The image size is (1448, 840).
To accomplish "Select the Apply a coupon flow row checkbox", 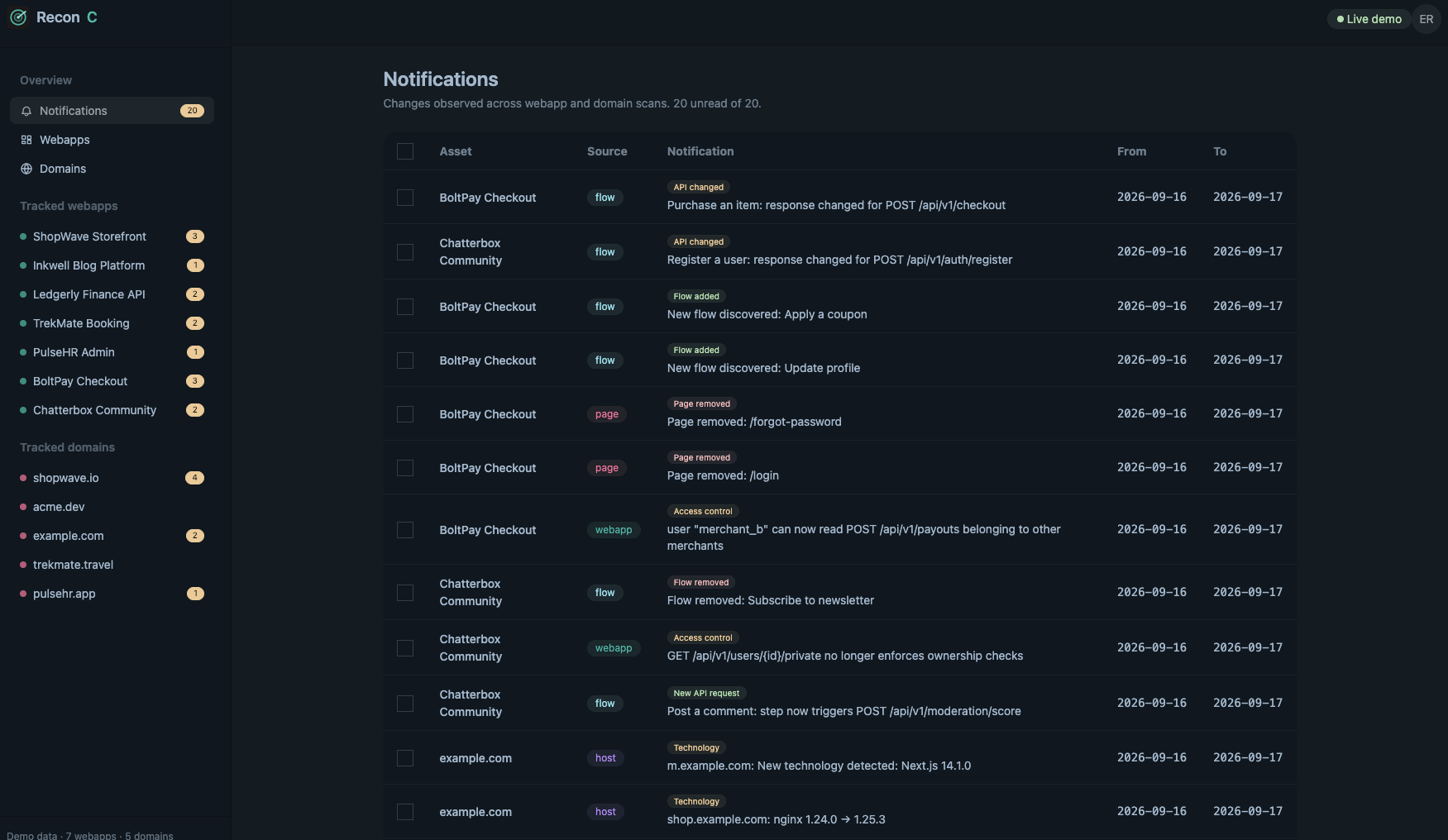I will point(405,307).
